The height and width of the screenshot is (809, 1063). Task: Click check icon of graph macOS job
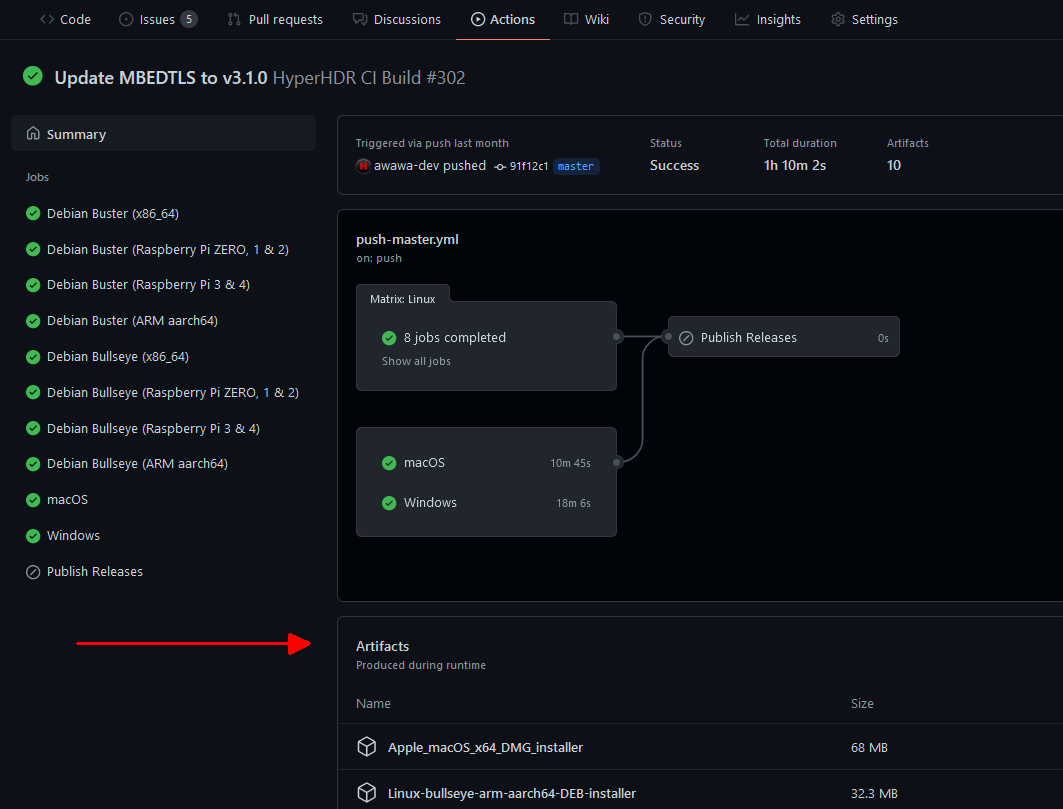tap(389, 462)
